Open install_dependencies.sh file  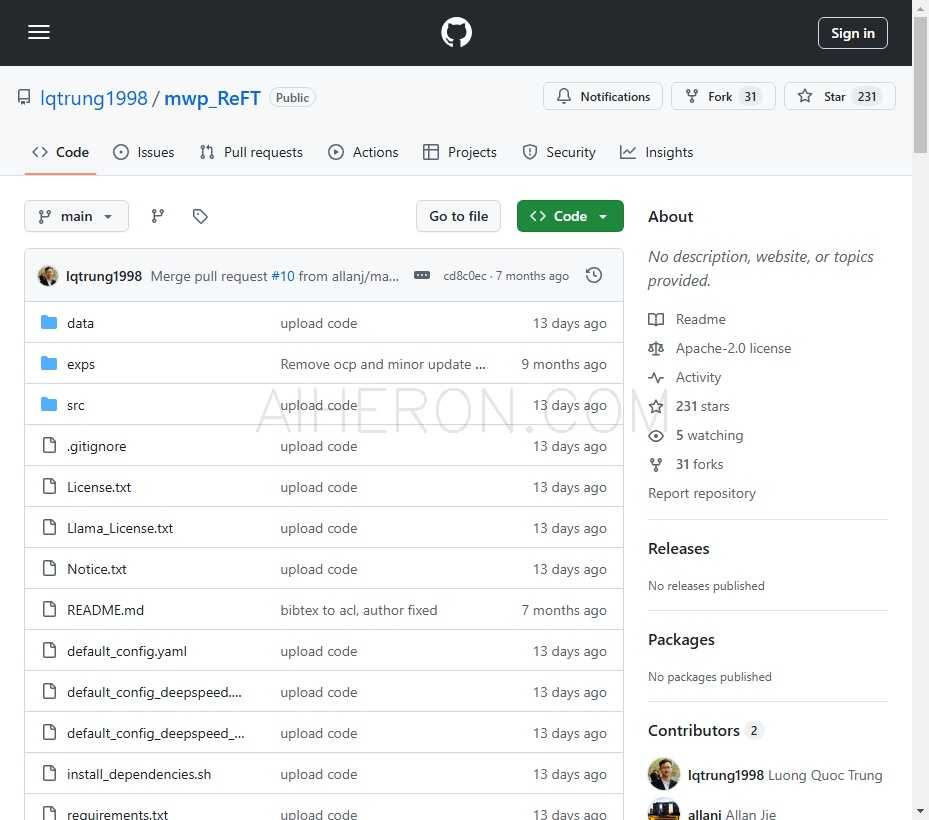tap(139, 774)
